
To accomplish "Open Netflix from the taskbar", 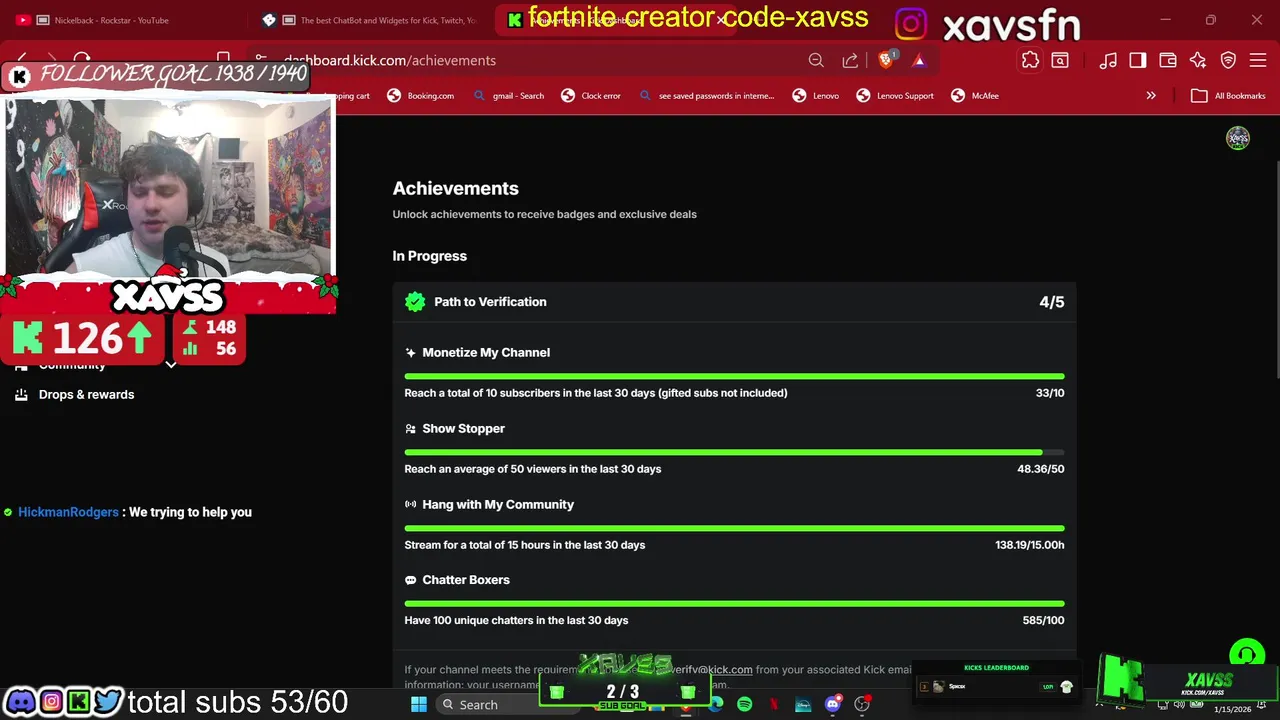I will (x=774, y=704).
